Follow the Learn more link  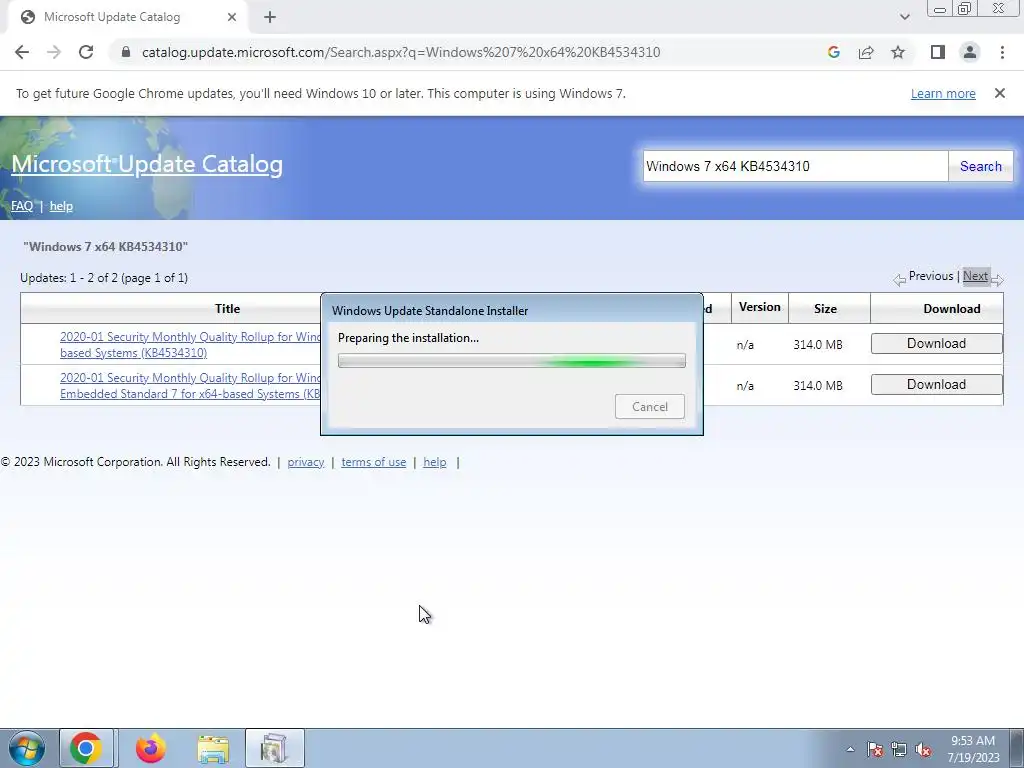[x=943, y=93]
